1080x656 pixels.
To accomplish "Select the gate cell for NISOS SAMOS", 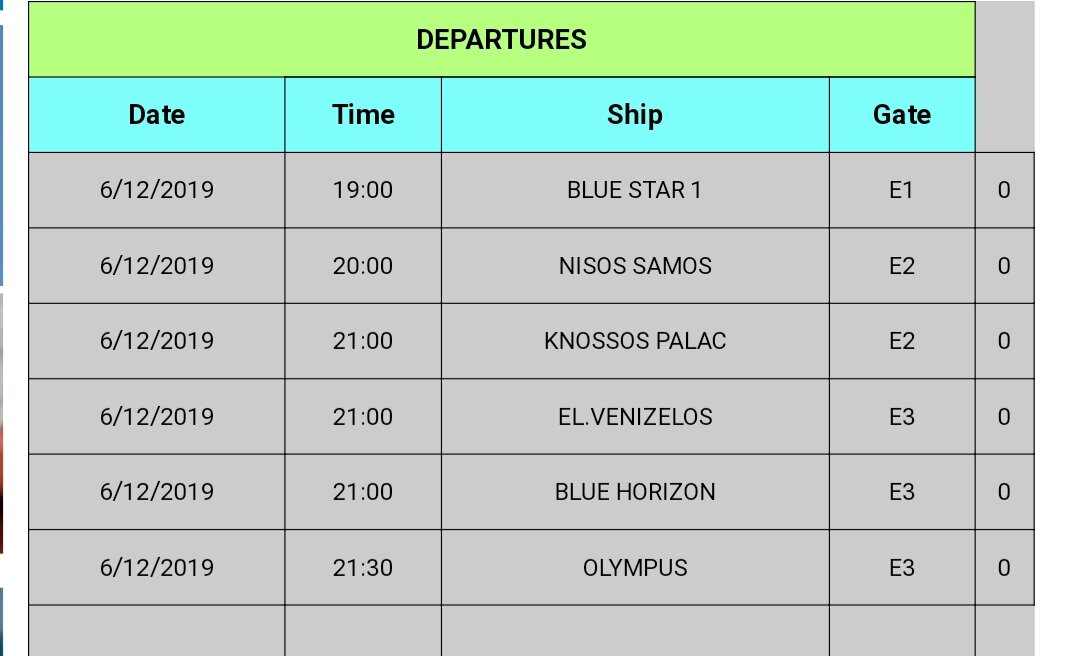I will coord(902,266).
